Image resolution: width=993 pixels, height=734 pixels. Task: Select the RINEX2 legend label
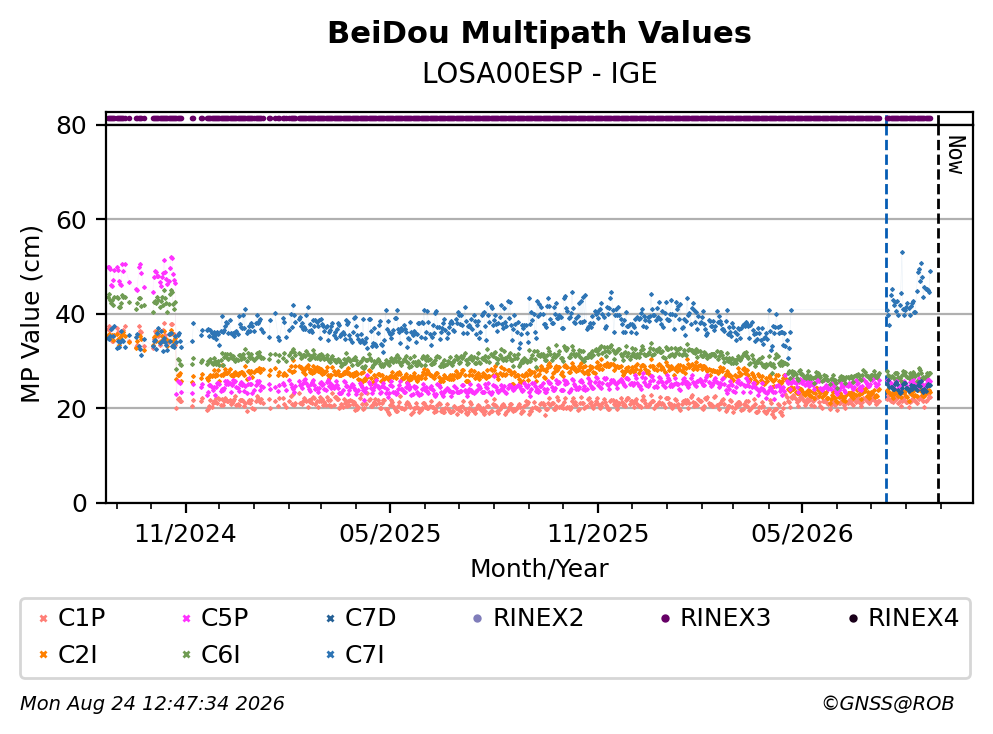coord(538,617)
